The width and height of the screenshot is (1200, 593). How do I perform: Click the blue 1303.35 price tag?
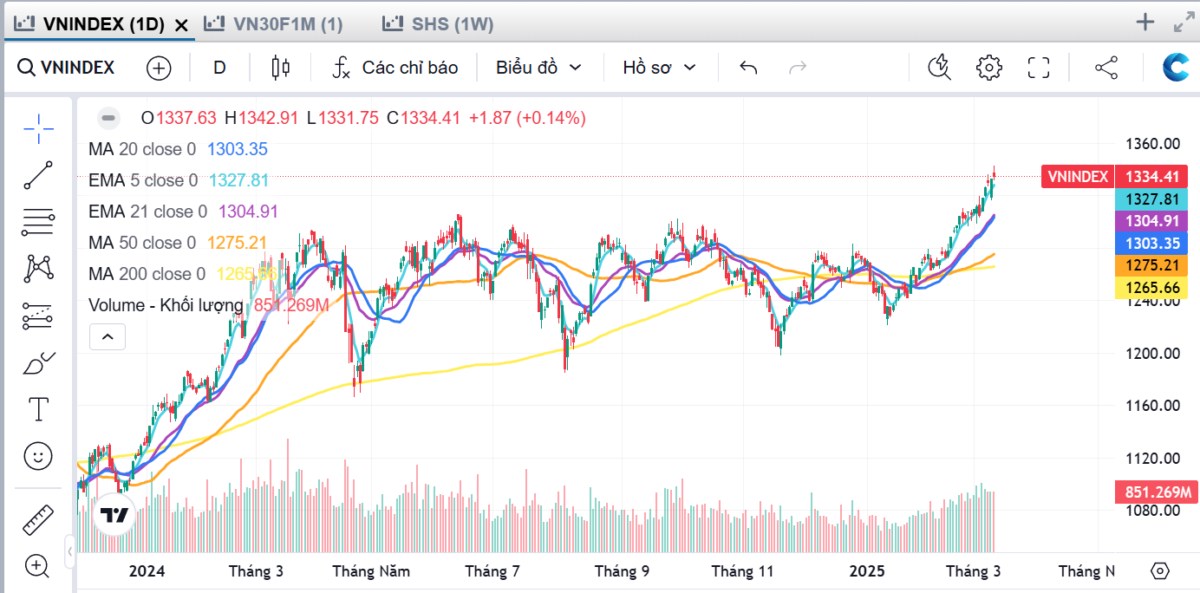pyautogui.click(x=1152, y=243)
